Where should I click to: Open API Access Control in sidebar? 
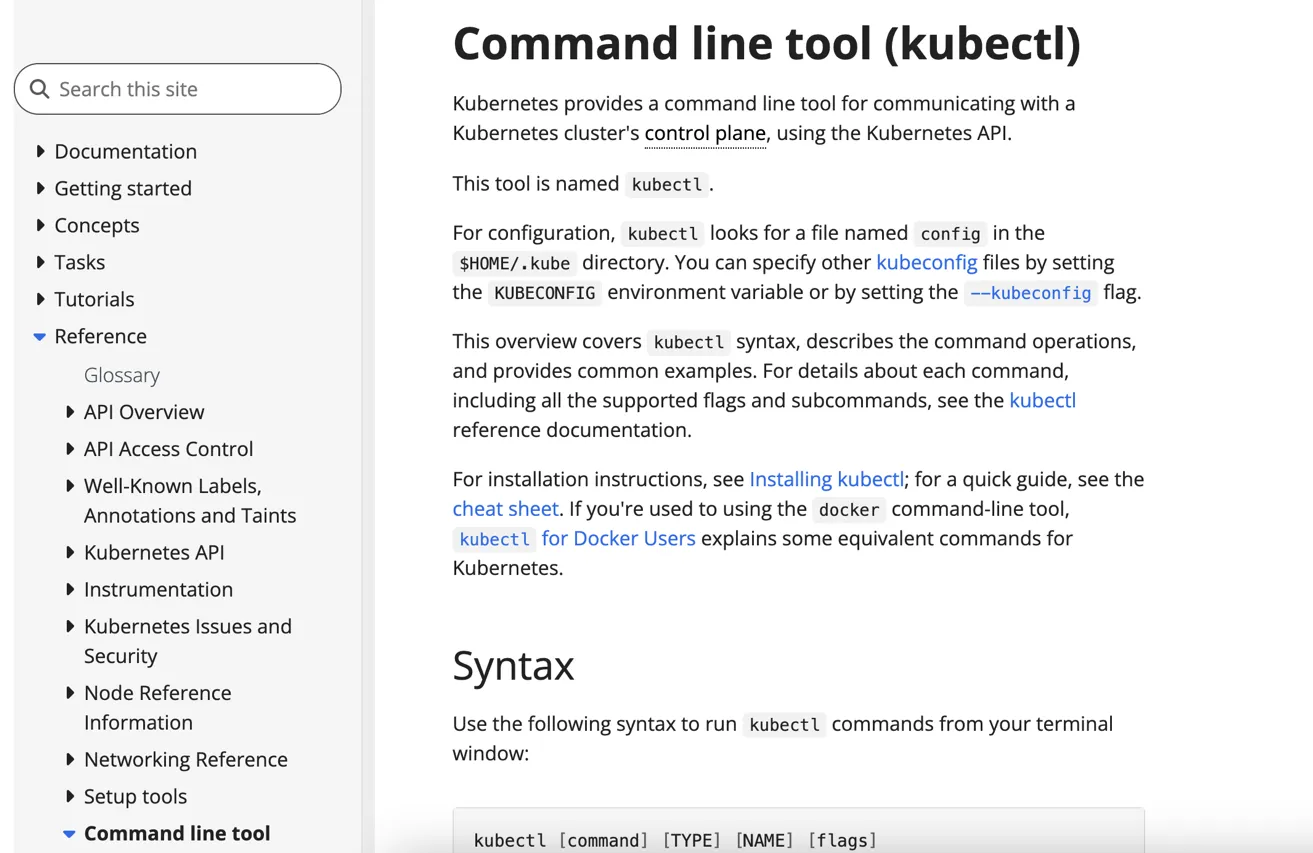[x=168, y=449]
